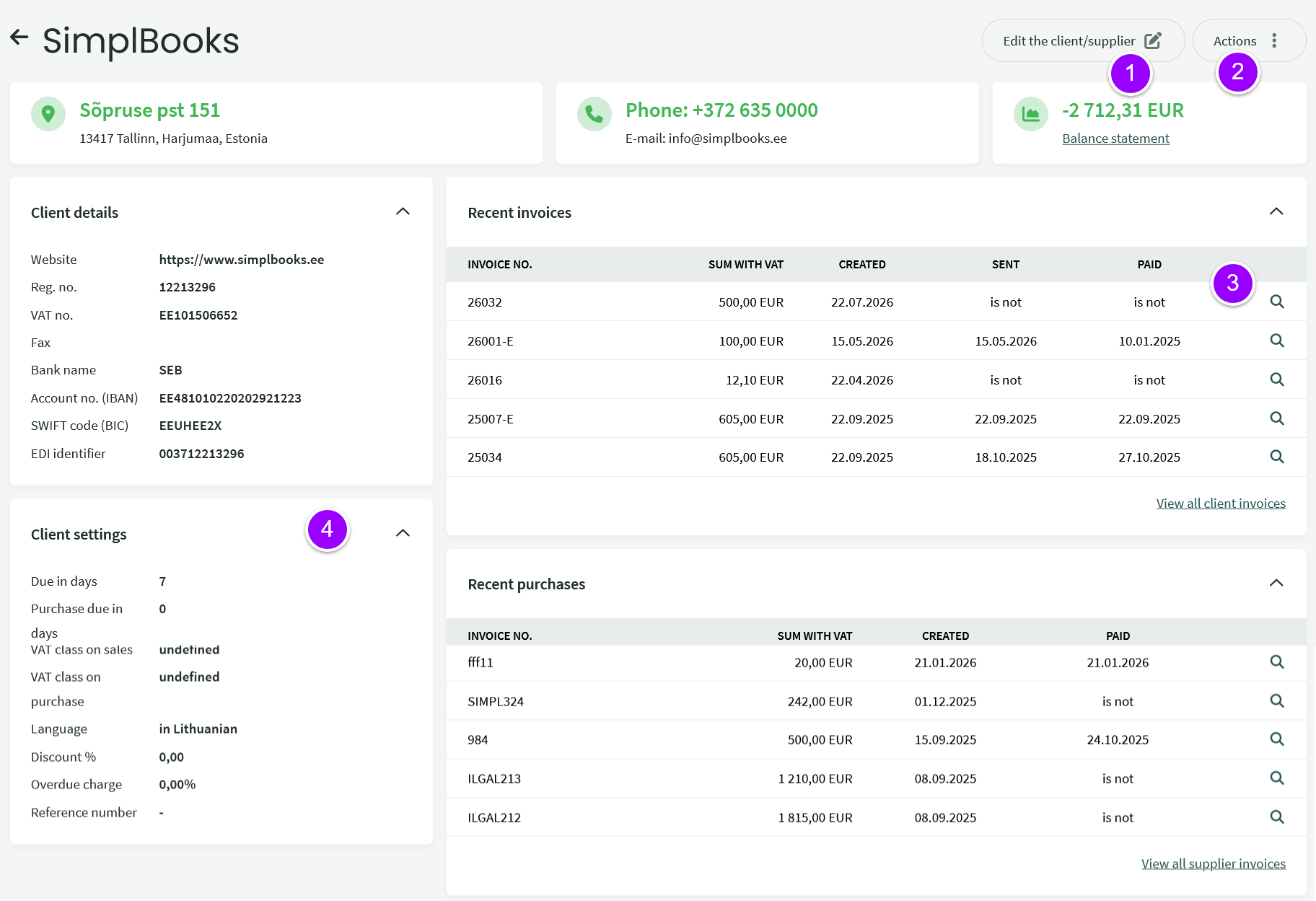Image resolution: width=1316 pixels, height=901 pixels.
Task: Open the simplbooks.ee website value
Action: (241, 260)
